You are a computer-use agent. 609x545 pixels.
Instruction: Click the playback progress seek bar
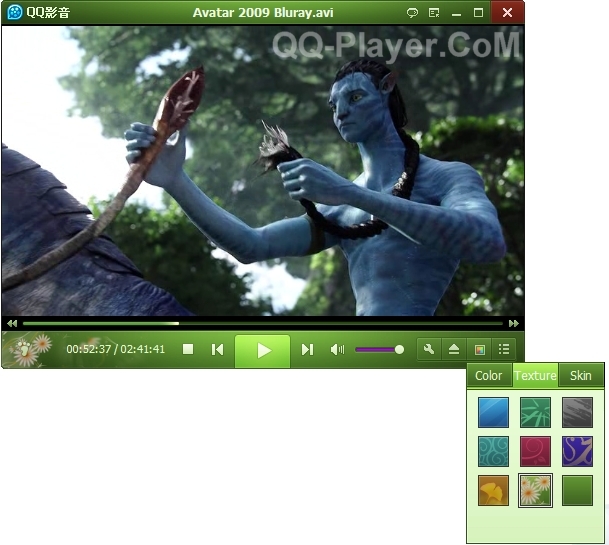coord(263,323)
